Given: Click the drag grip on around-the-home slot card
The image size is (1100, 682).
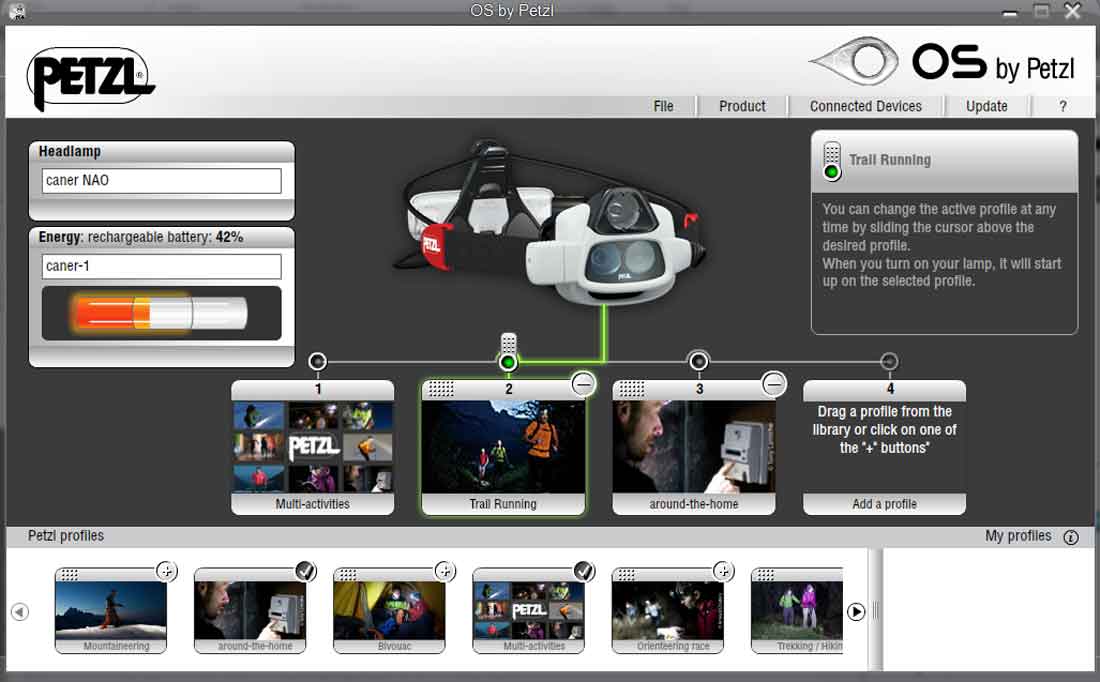Looking at the screenshot, I should click(x=631, y=389).
